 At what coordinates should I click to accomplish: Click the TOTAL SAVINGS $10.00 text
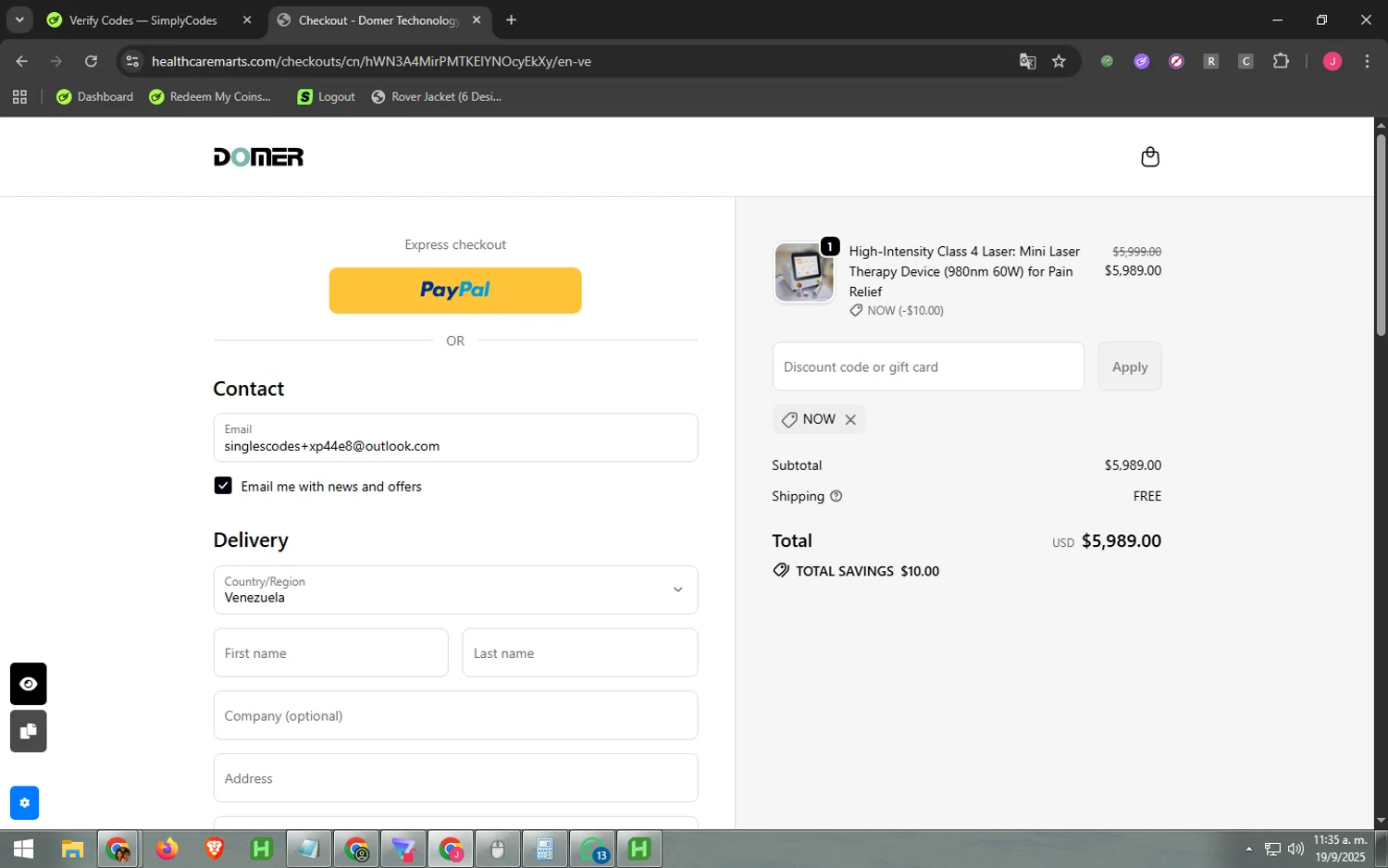click(867, 571)
